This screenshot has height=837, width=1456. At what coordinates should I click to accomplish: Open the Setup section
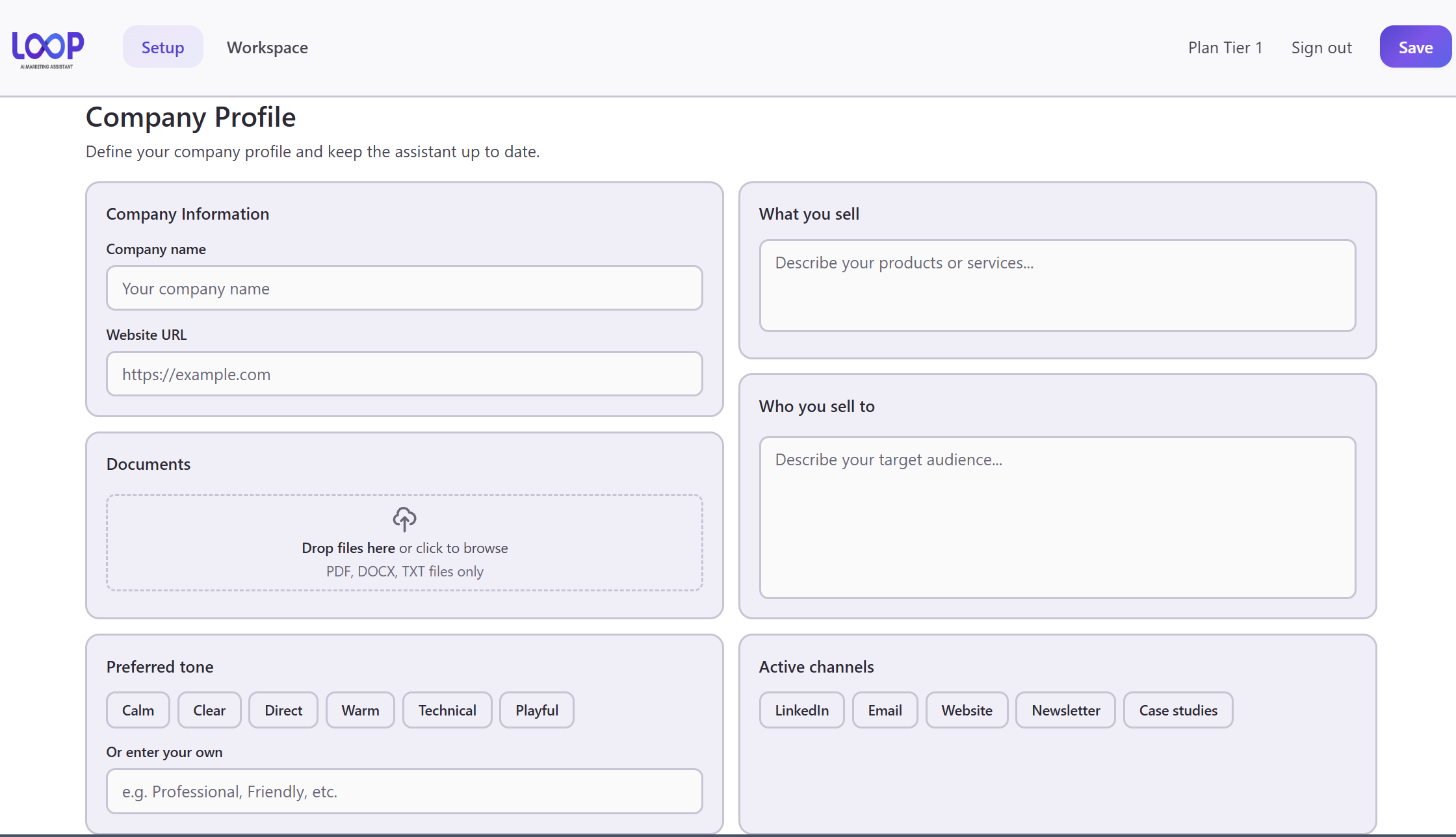(x=162, y=47)
